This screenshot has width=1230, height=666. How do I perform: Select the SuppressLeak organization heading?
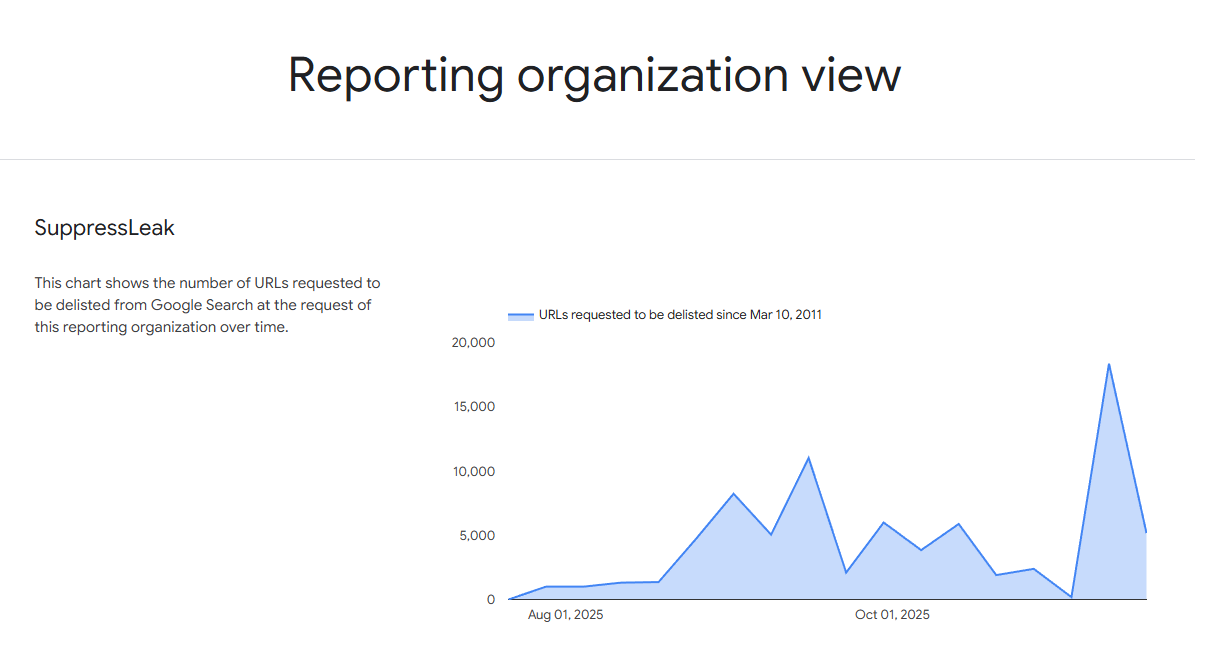point(104,228)
